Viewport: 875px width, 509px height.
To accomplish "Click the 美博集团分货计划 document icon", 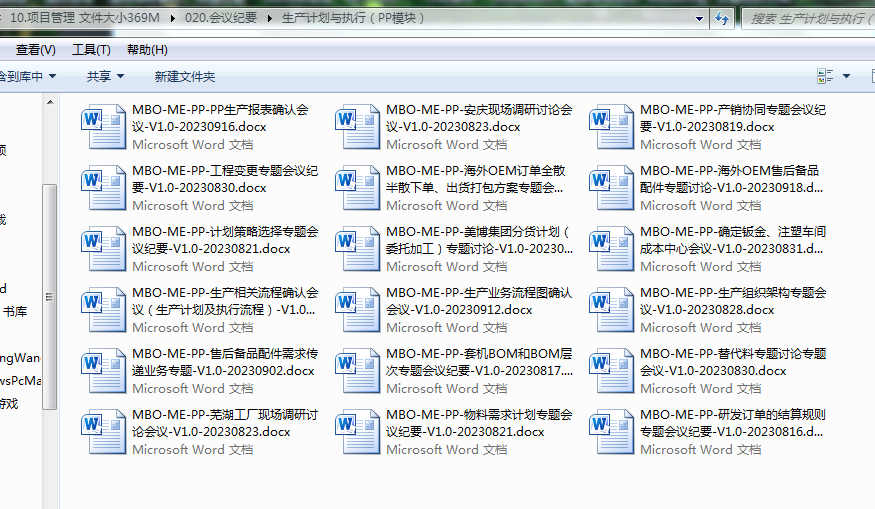I will pyautogui.click(x=357, y=249).
